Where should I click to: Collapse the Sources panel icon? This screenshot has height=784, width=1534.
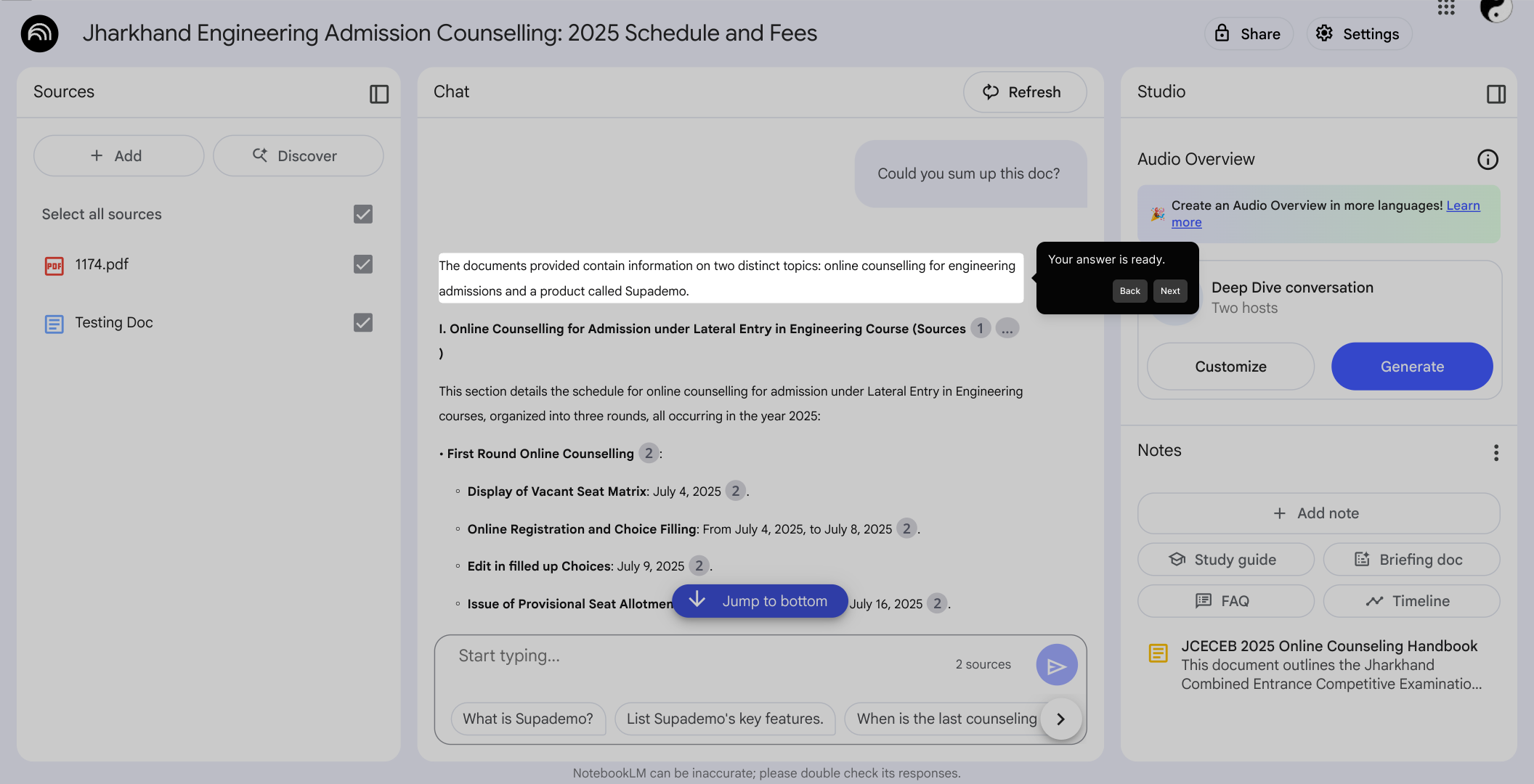(379, 94)
